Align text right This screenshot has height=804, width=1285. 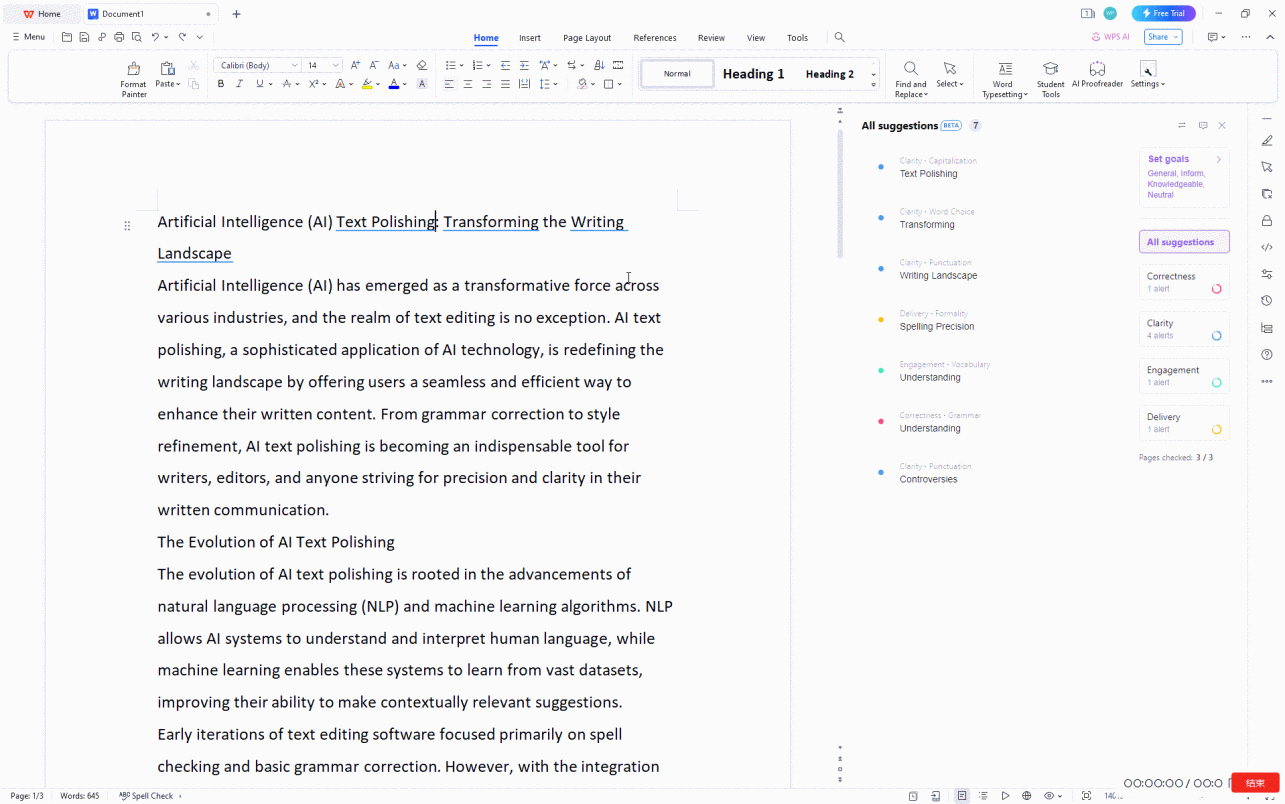point(487,84)
